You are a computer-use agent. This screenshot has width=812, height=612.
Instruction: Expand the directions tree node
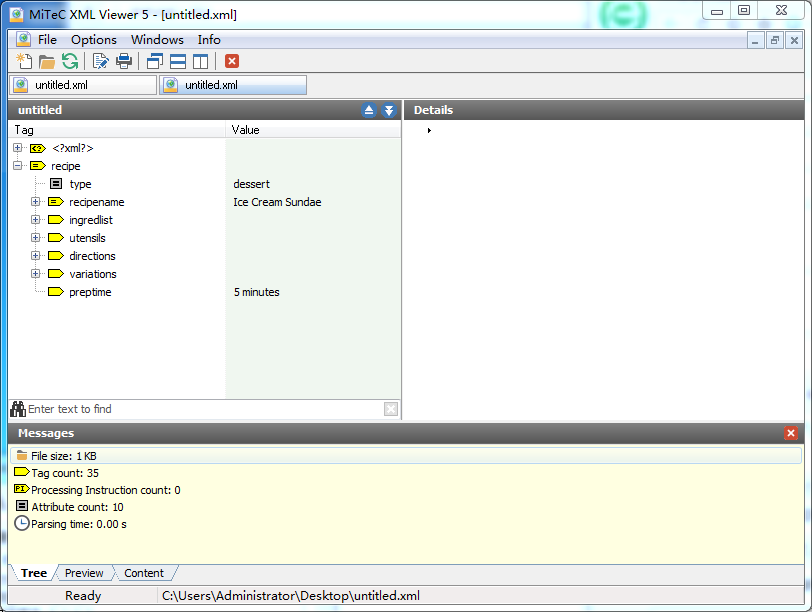[x=36, y=256]
